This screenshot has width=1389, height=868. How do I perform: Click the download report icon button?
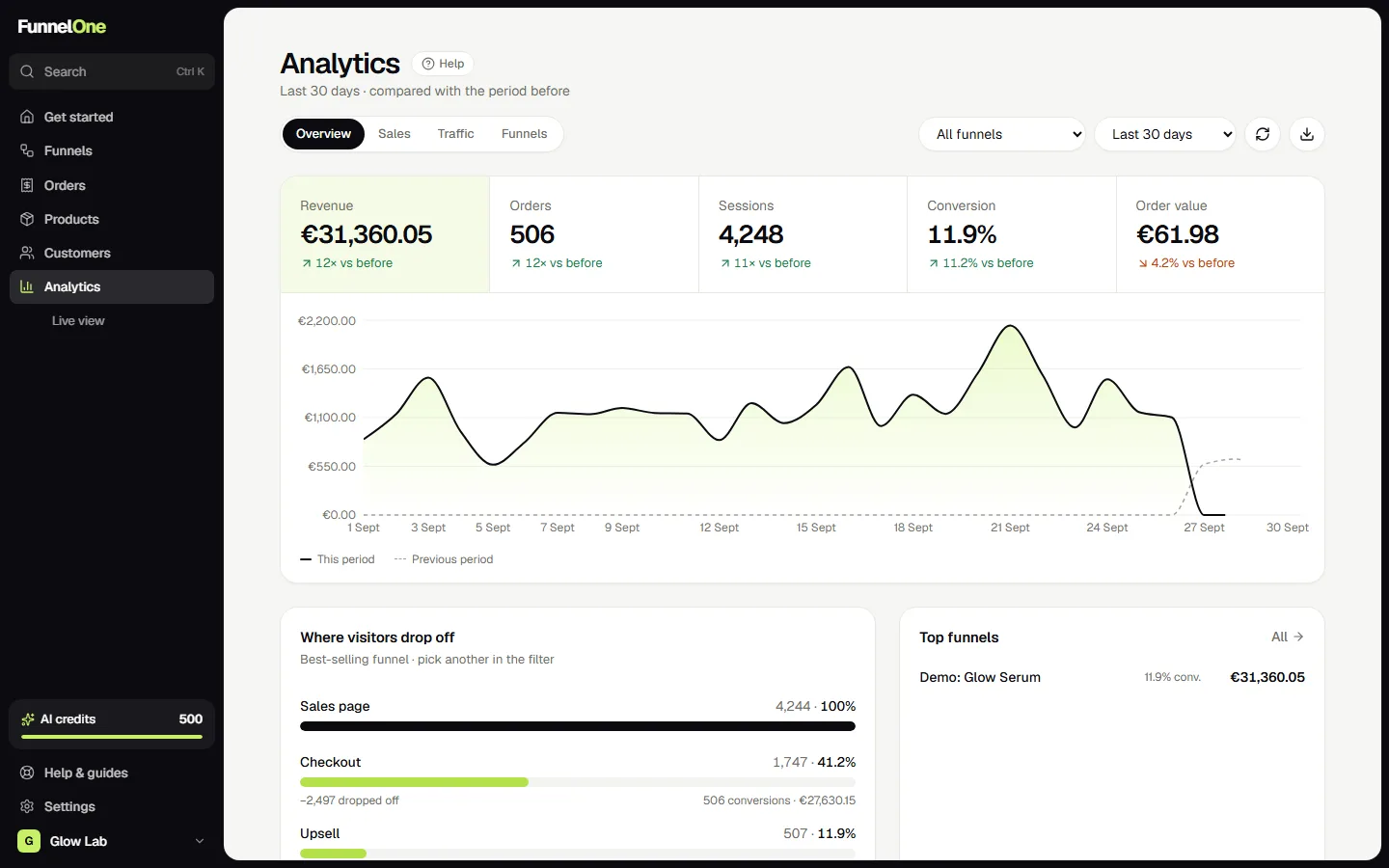1307,134
